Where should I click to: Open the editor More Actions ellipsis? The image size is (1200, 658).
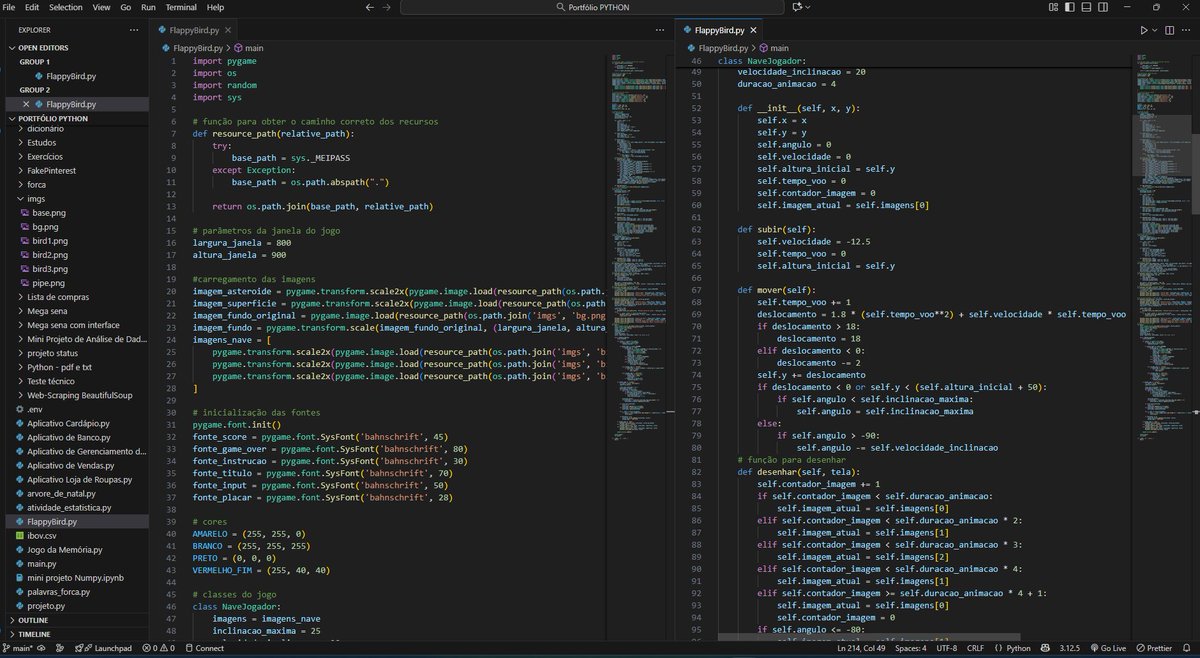(1187, 31)
